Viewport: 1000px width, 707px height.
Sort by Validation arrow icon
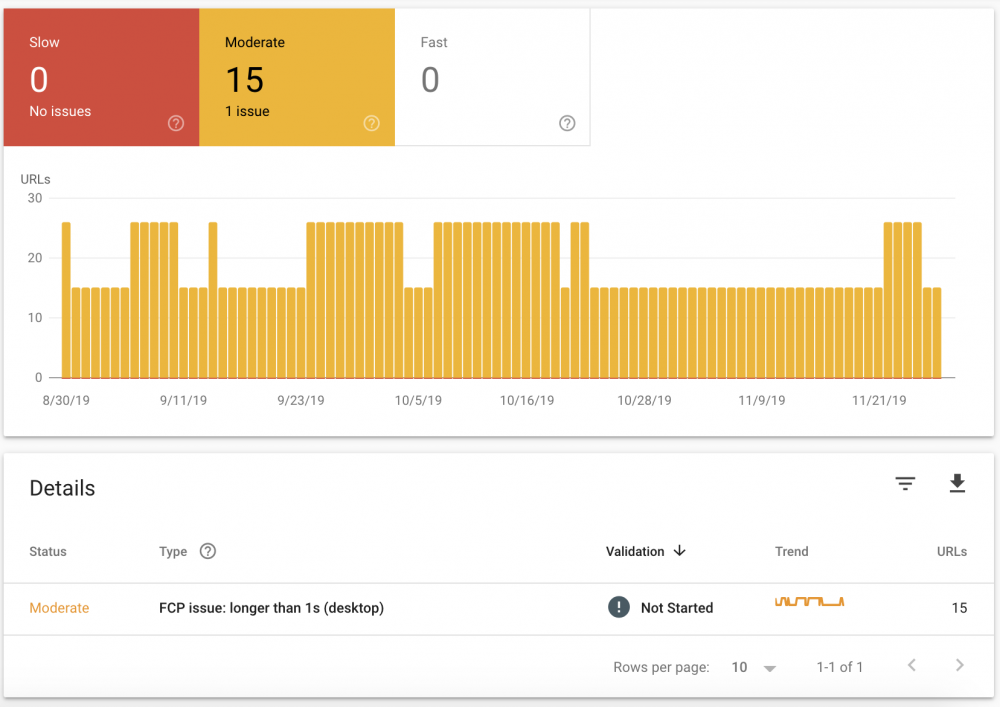pos(680,551)
